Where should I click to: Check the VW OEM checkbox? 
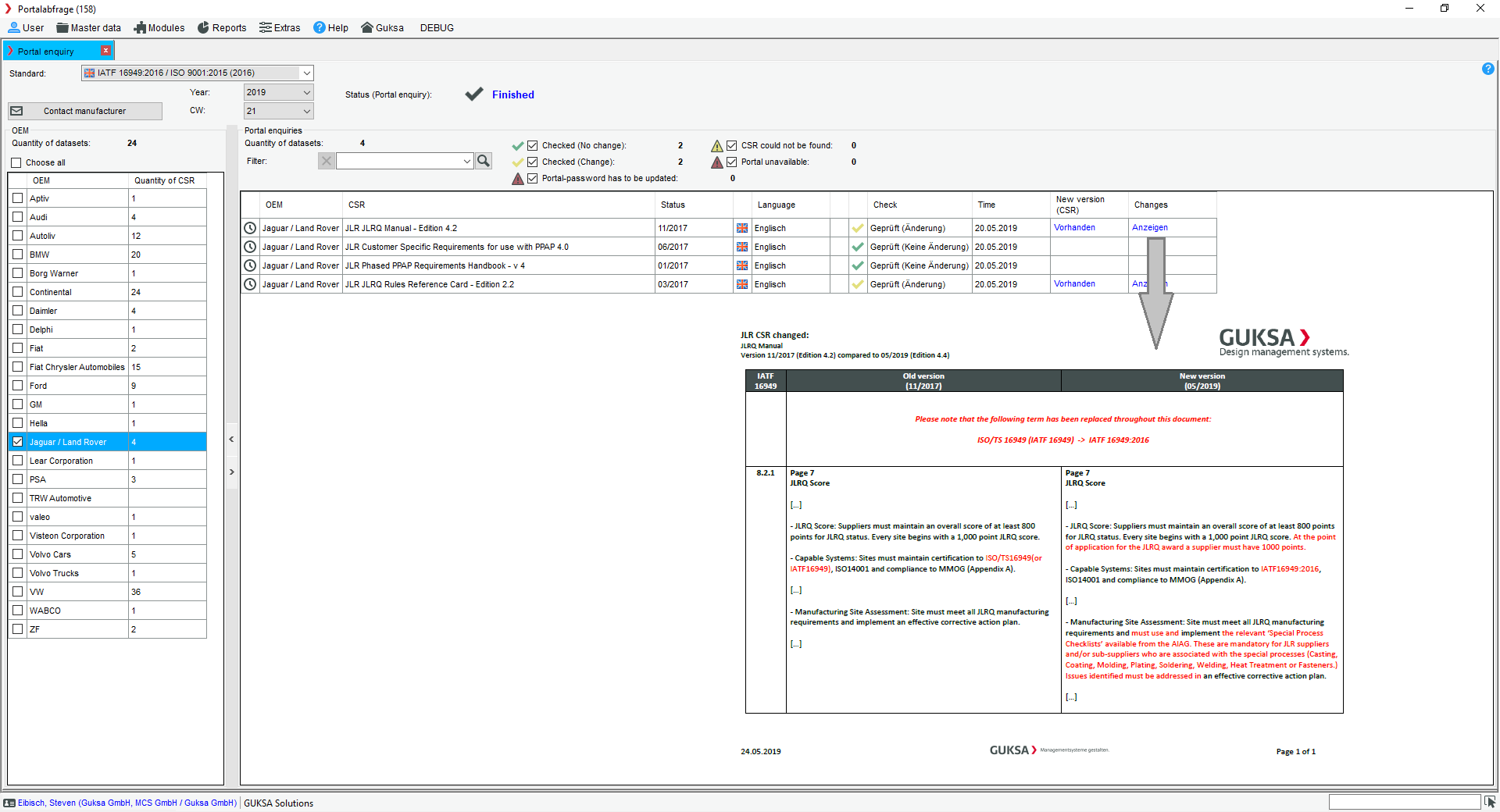pyautogui.click(x=18, y=592)
